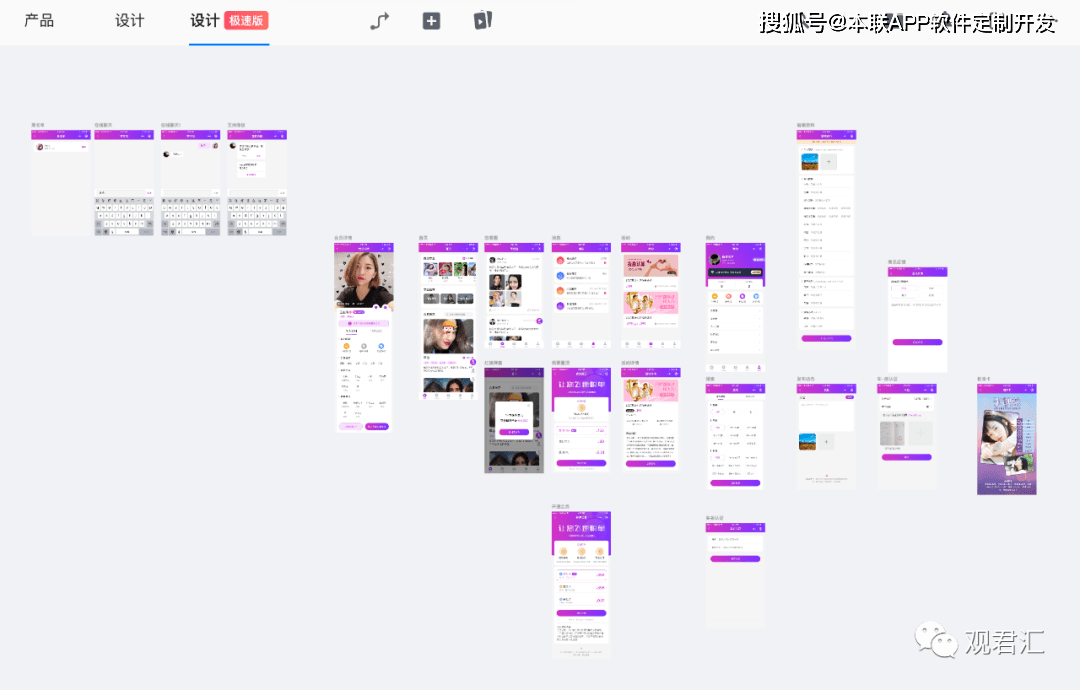The image size is (1080, 690).
Task: Select the 邀请卡 poster artboard
Action: pos(1006,439)
